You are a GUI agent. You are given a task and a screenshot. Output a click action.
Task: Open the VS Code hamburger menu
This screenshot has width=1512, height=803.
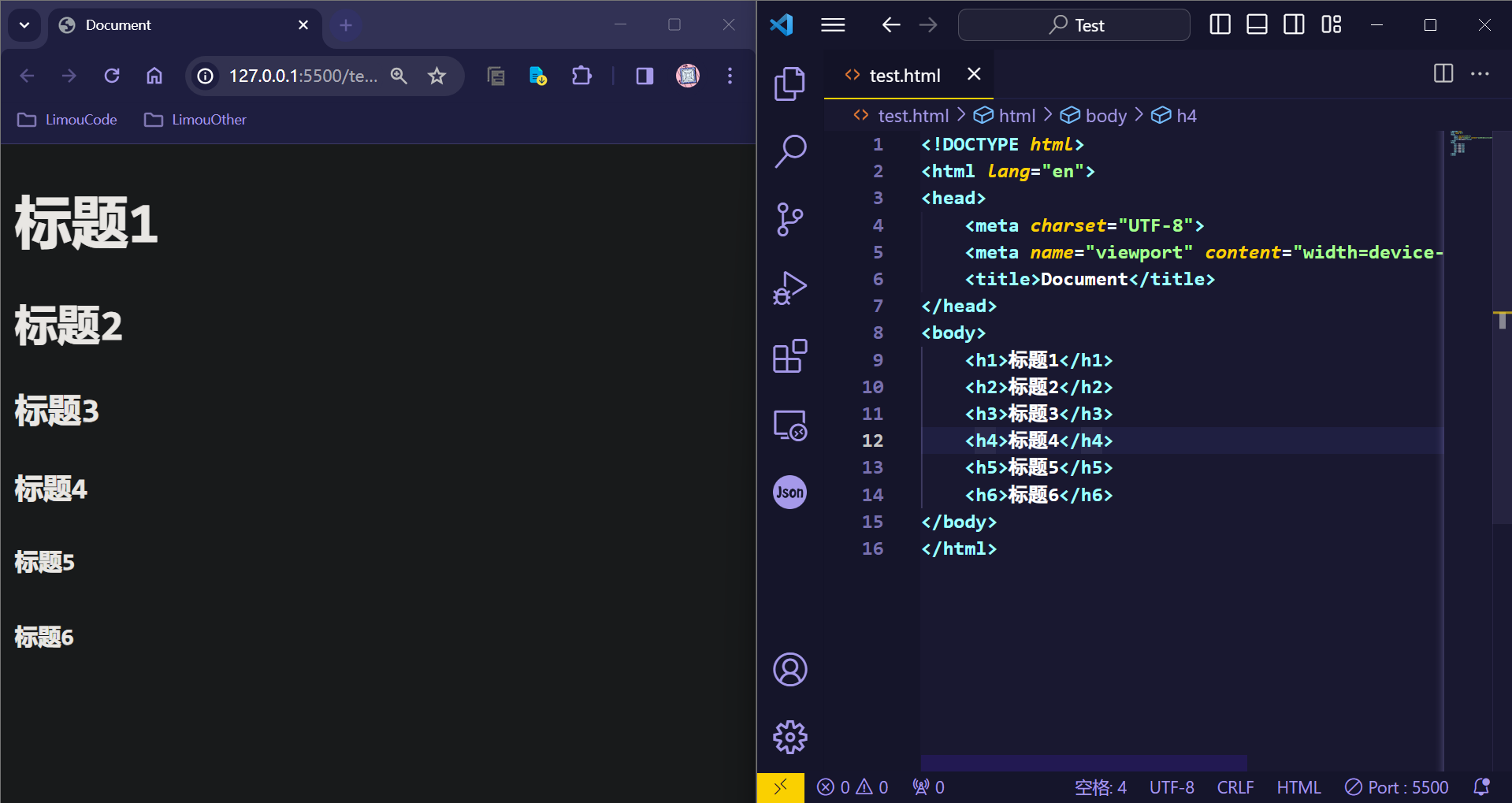tap(833, 25)
